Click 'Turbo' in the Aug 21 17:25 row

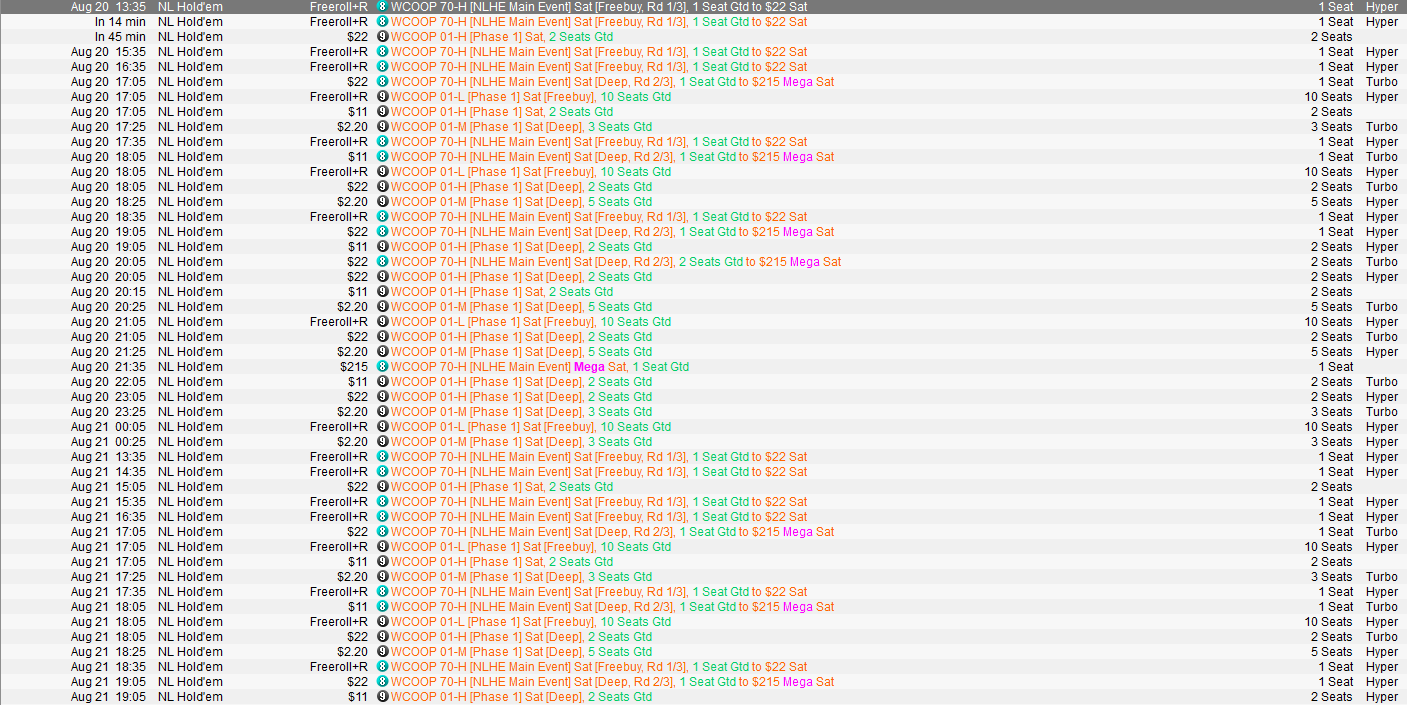1382,576
